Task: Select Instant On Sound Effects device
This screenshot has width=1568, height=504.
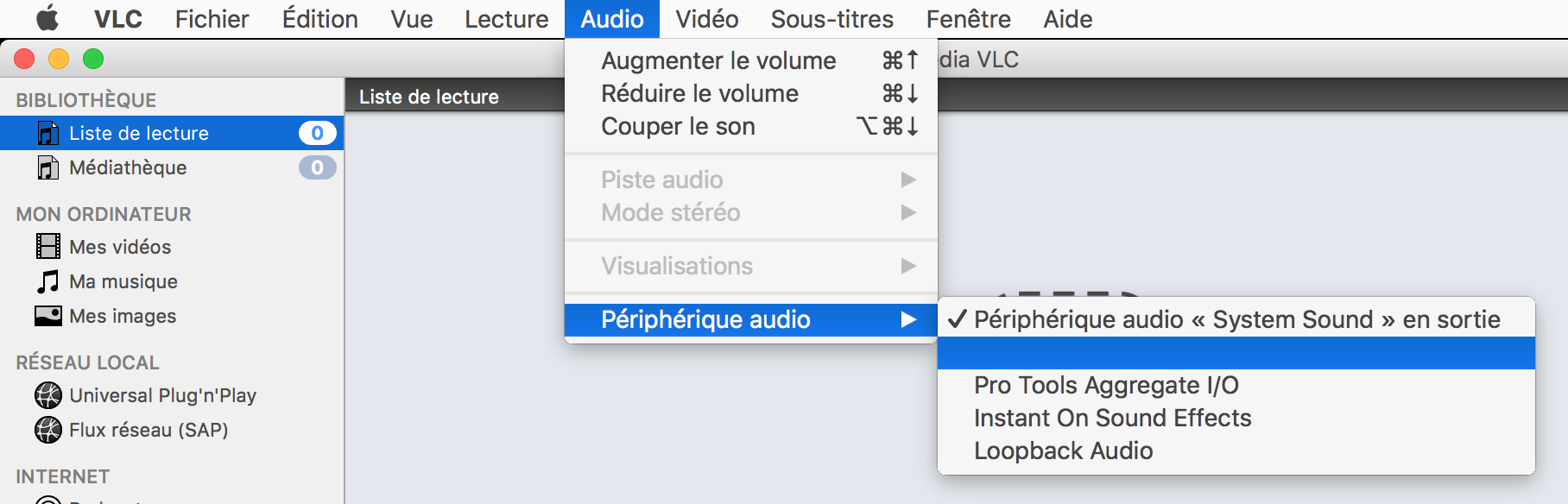Action: click(1112, 418)
